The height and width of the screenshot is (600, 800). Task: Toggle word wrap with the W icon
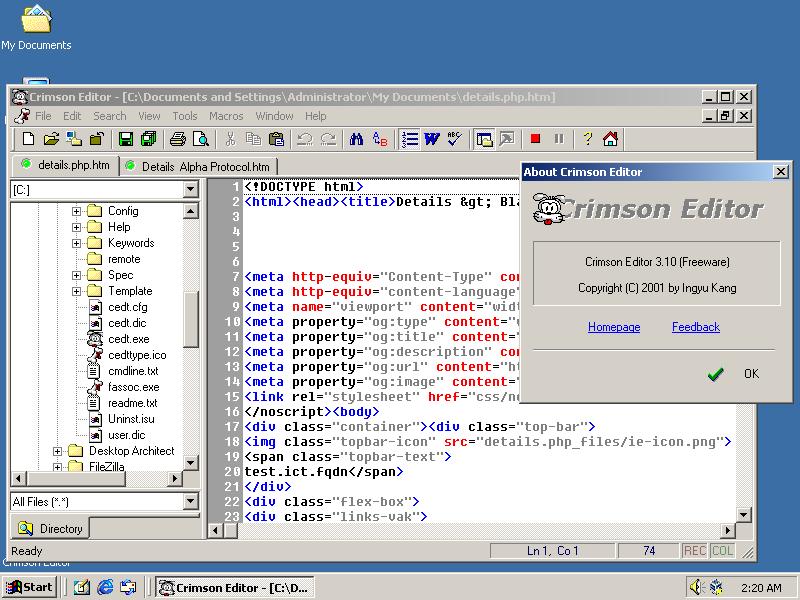432,139
